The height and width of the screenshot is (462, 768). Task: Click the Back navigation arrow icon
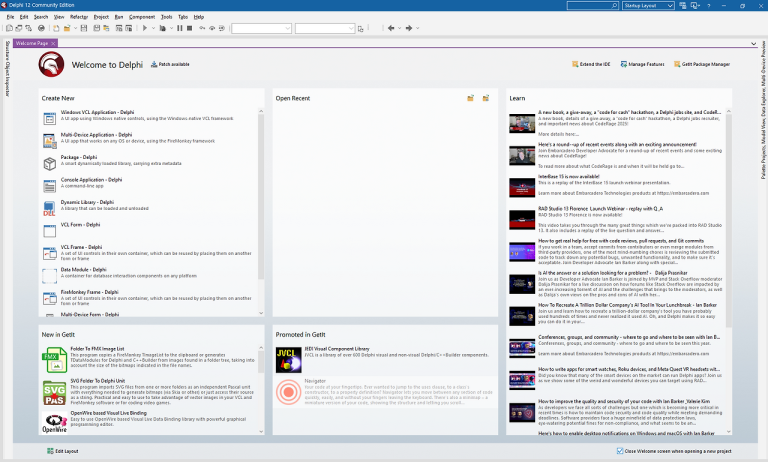[391, 28]
